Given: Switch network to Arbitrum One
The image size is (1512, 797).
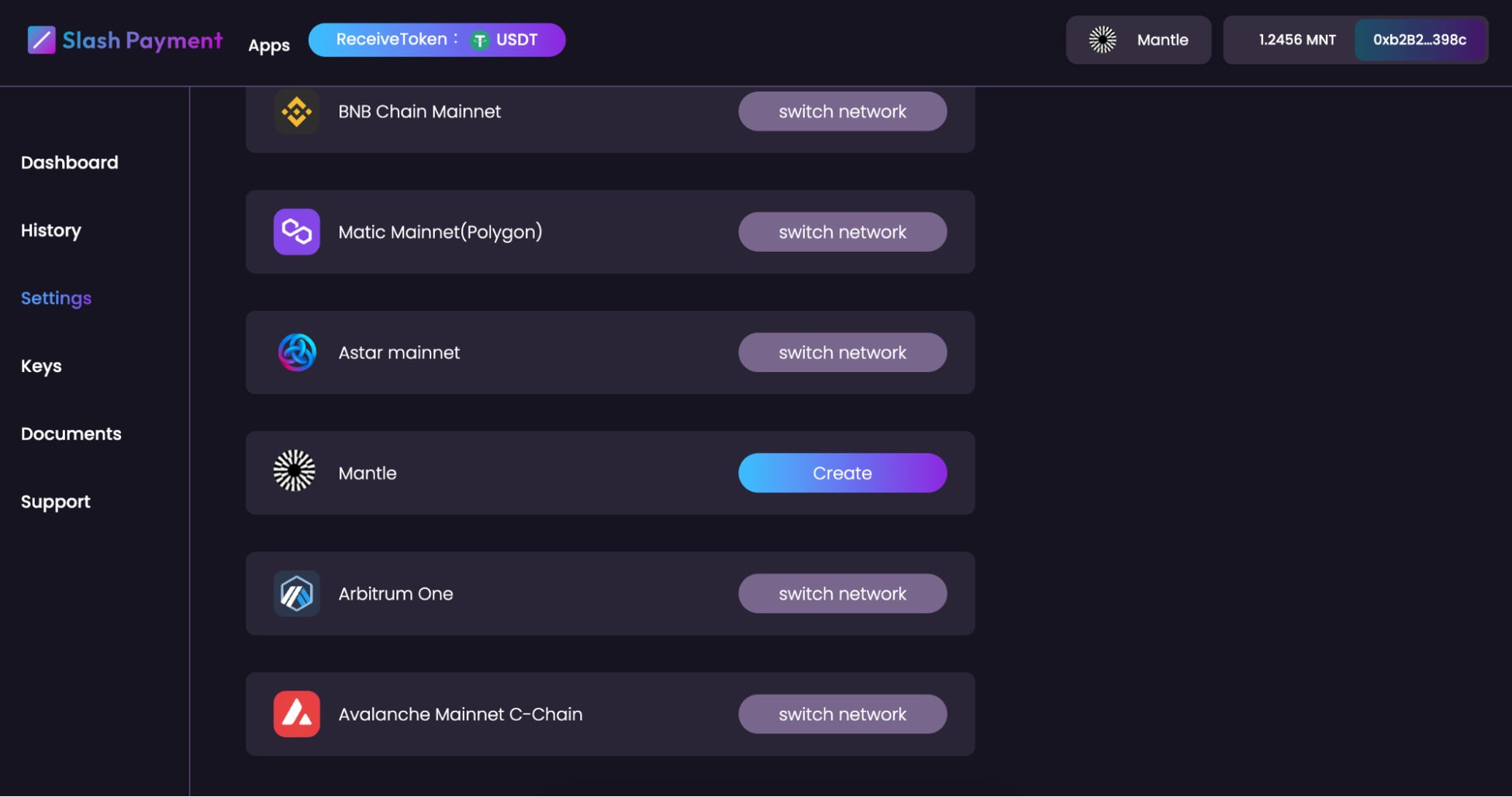Looking at the screenshot, I should point(842,594).
